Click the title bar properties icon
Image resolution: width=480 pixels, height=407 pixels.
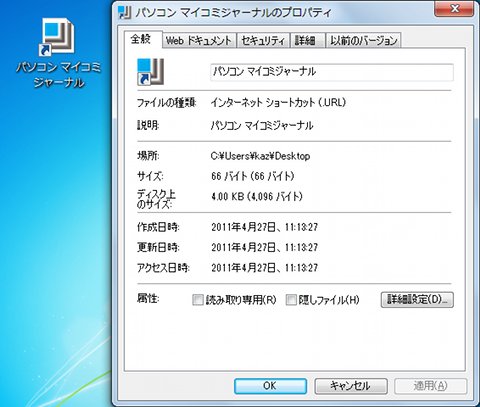[x=124, y=12]
